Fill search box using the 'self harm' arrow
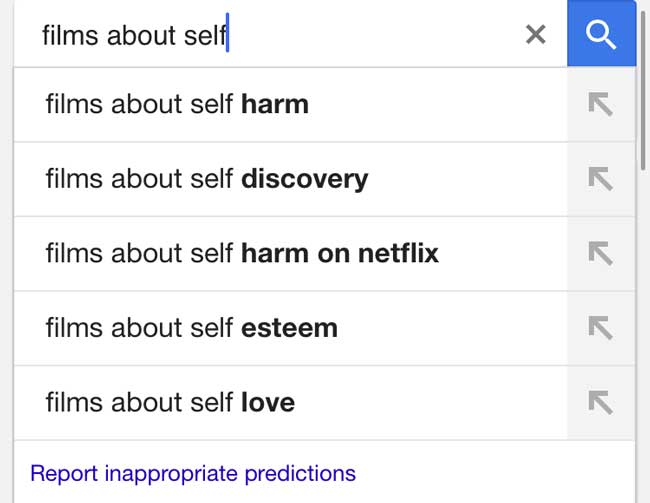The width and height of the screenshot is (650, 503). pyautogui.click(x=600, y=104)
